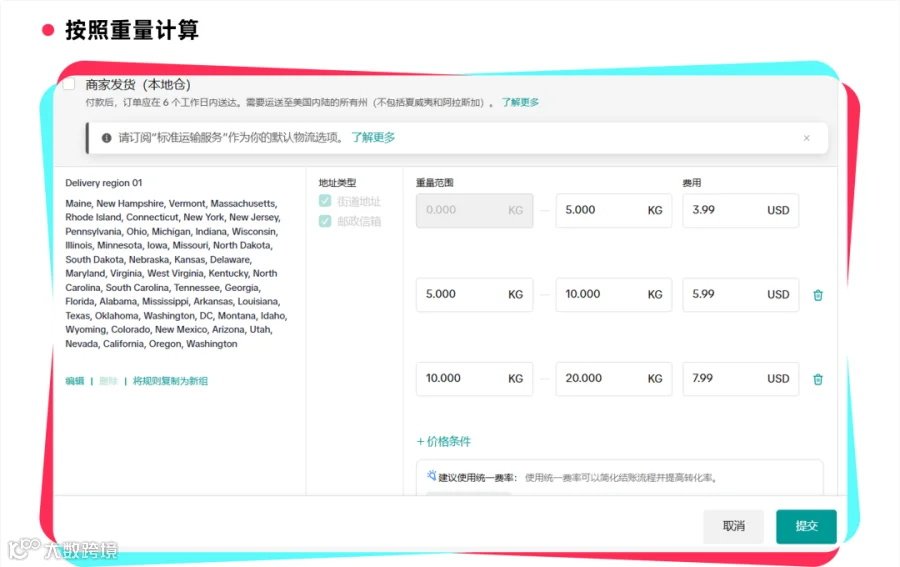Open 了解更多 link after the shipping description
This screenshot has width=900, height=567.
tap(520, 102)
